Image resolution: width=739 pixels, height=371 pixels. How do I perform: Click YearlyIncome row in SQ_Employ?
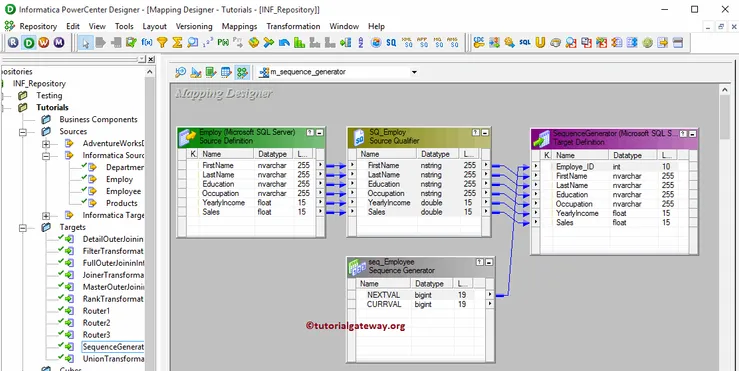tap(419, 203)
